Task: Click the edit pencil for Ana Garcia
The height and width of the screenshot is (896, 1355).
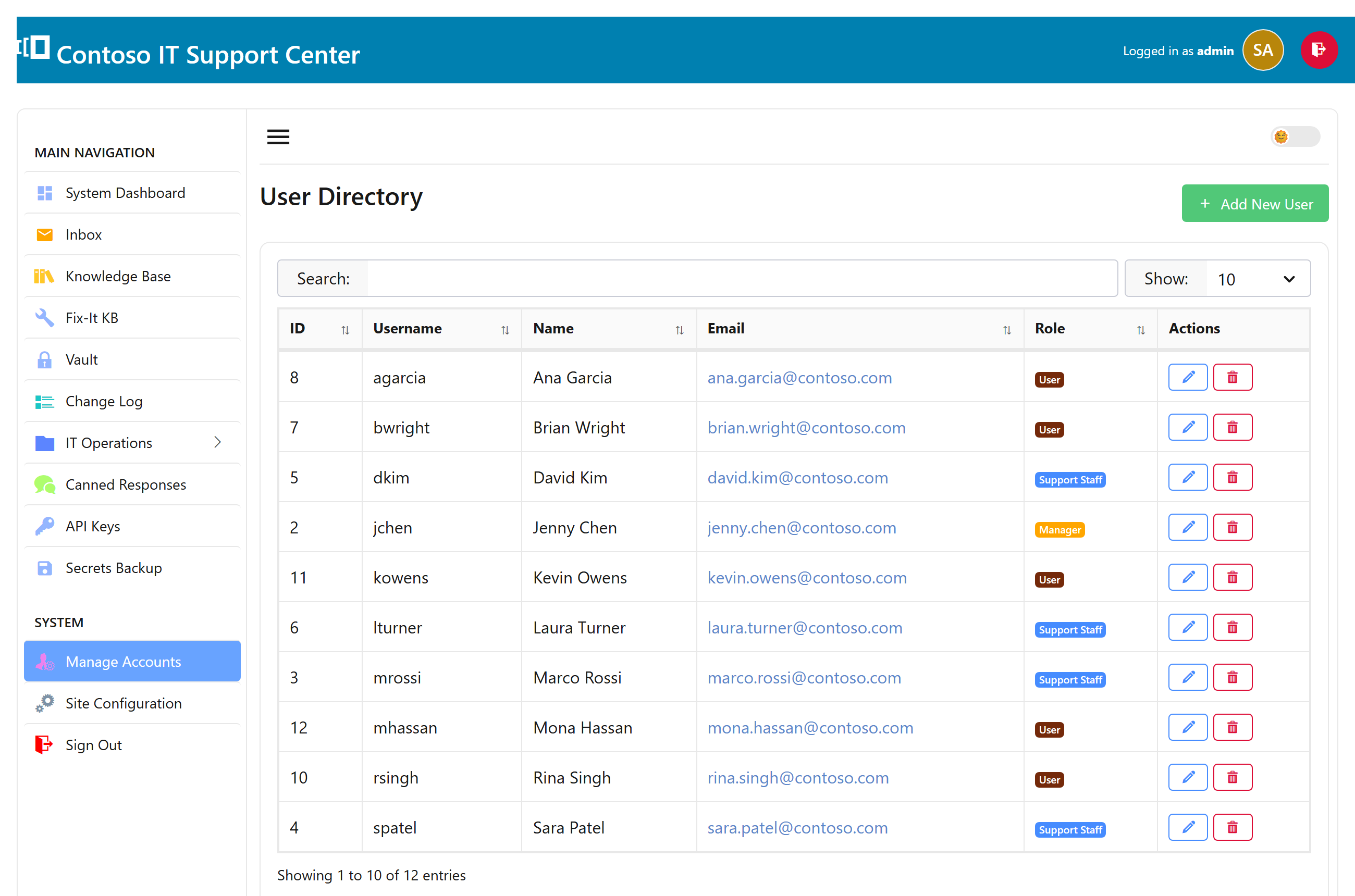Action: tap(1188, 377)
